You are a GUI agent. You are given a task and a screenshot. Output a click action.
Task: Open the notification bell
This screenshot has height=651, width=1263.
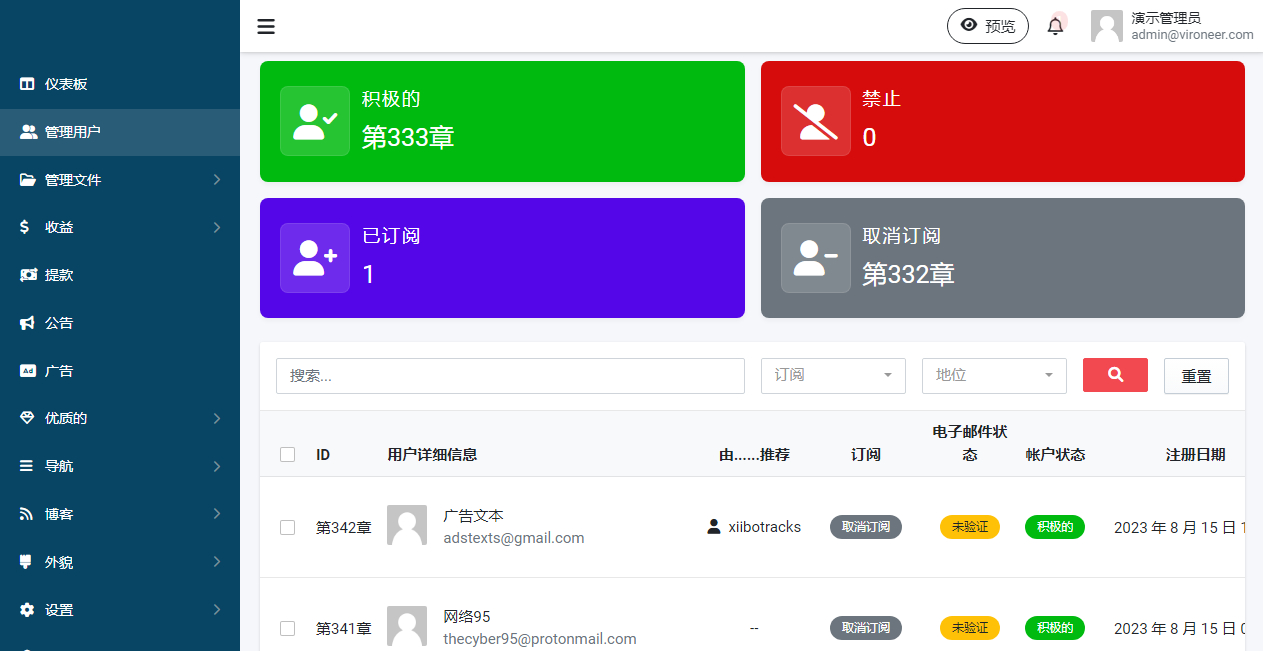coord(1055,26)
